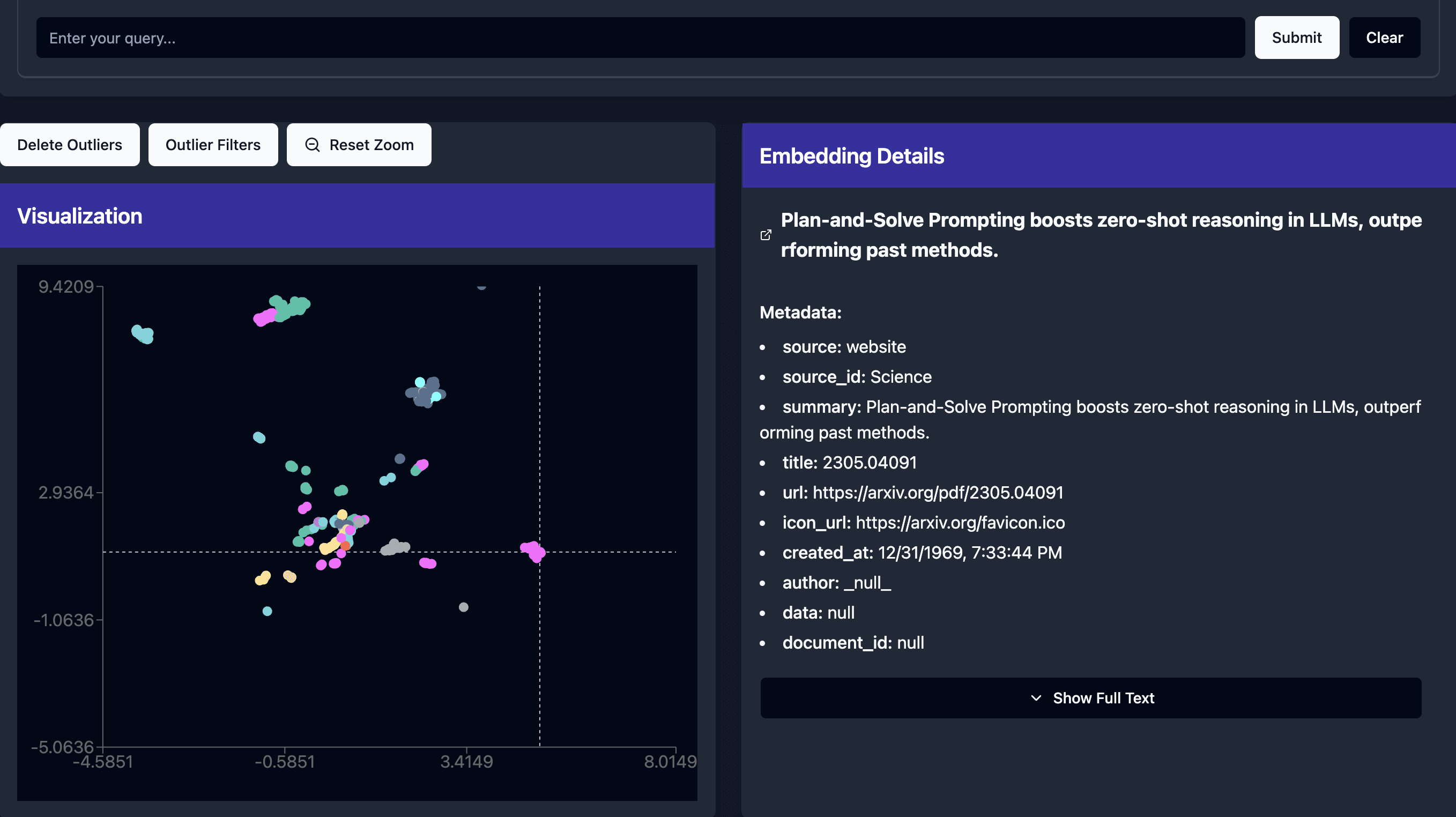Click the 'source: website' metadata entry

click(844, 347)
